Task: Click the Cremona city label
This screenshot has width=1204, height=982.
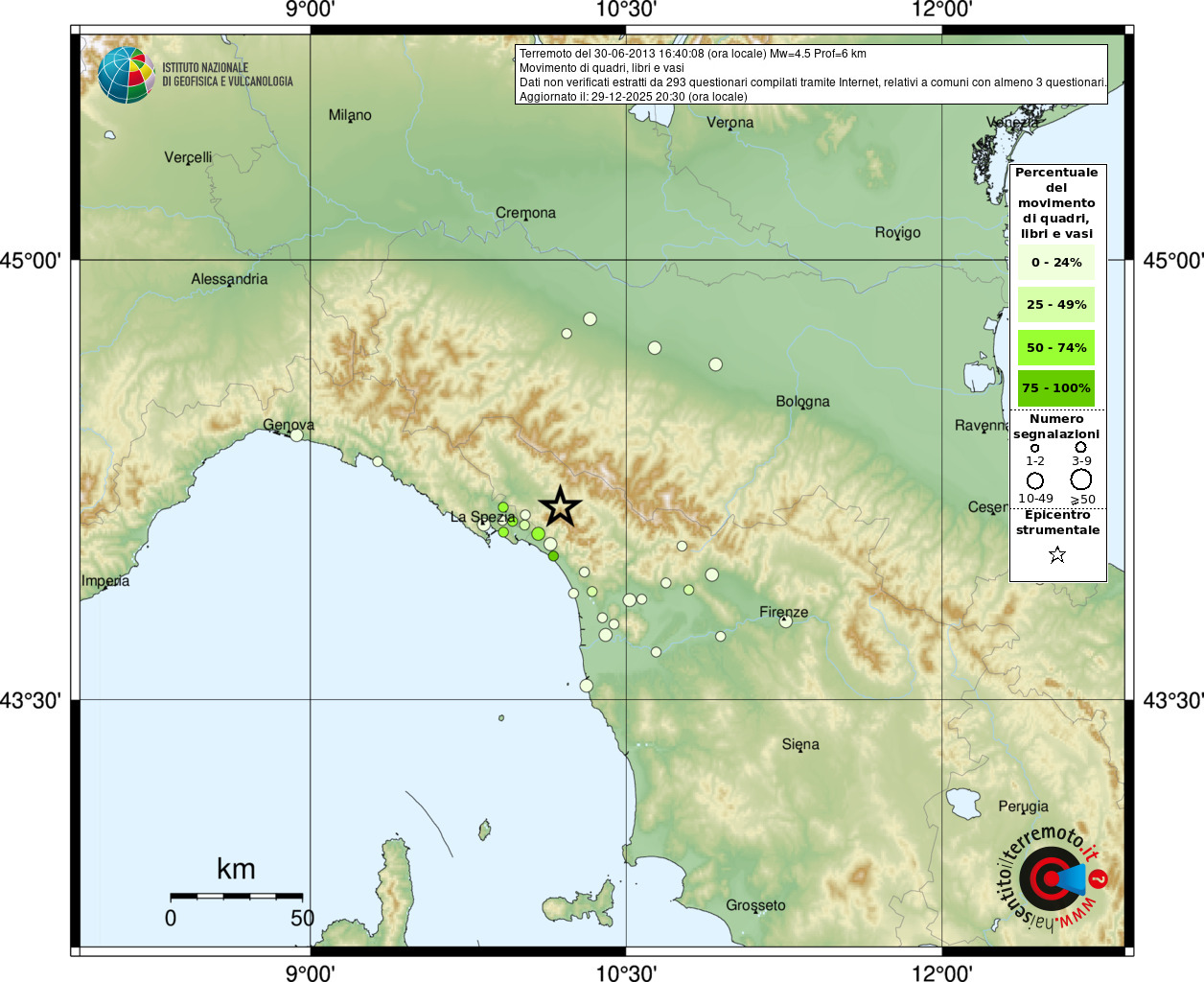Action: (x=525, y=213)
